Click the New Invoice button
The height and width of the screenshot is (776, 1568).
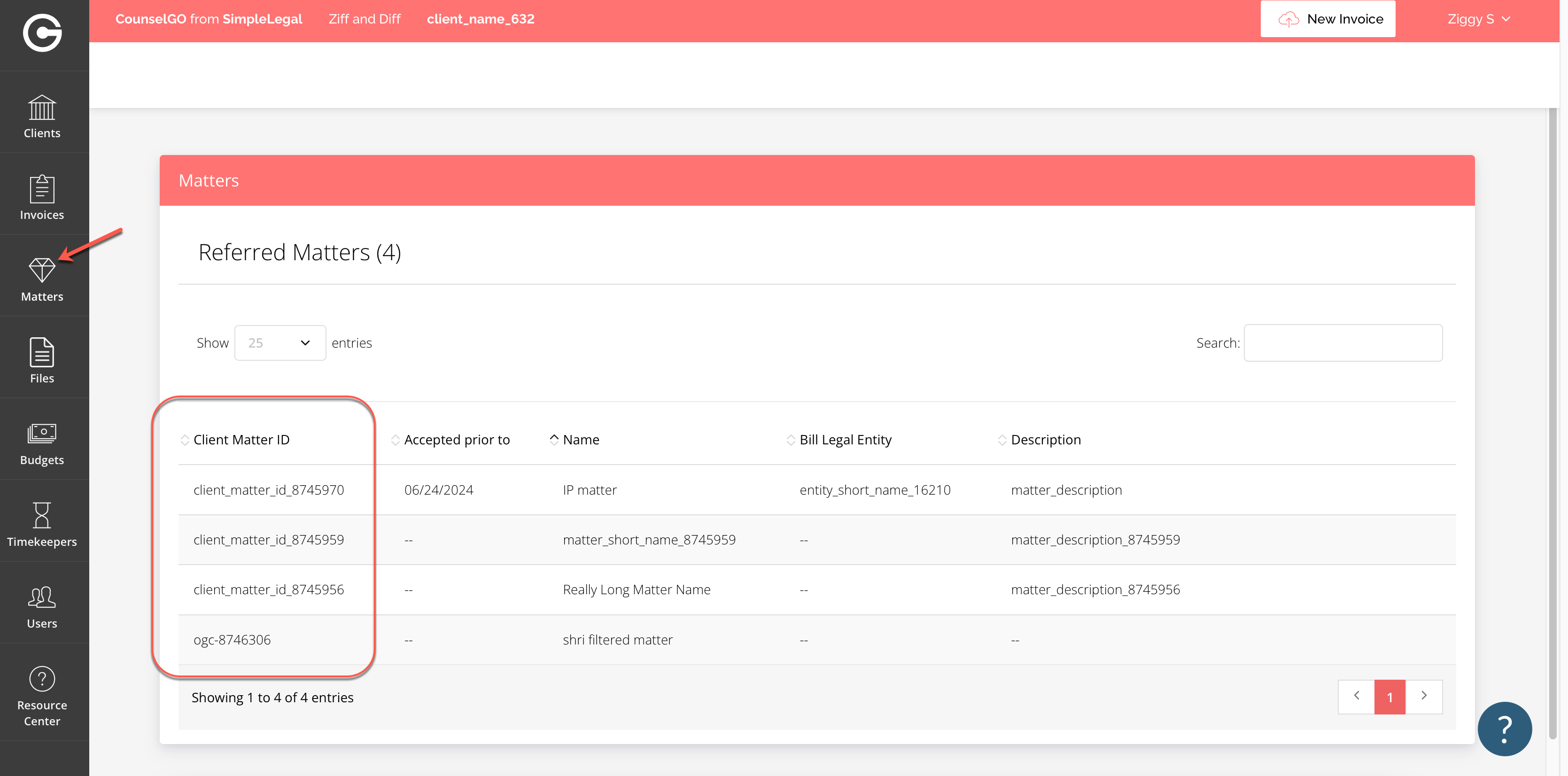[x=1327, y=19]
